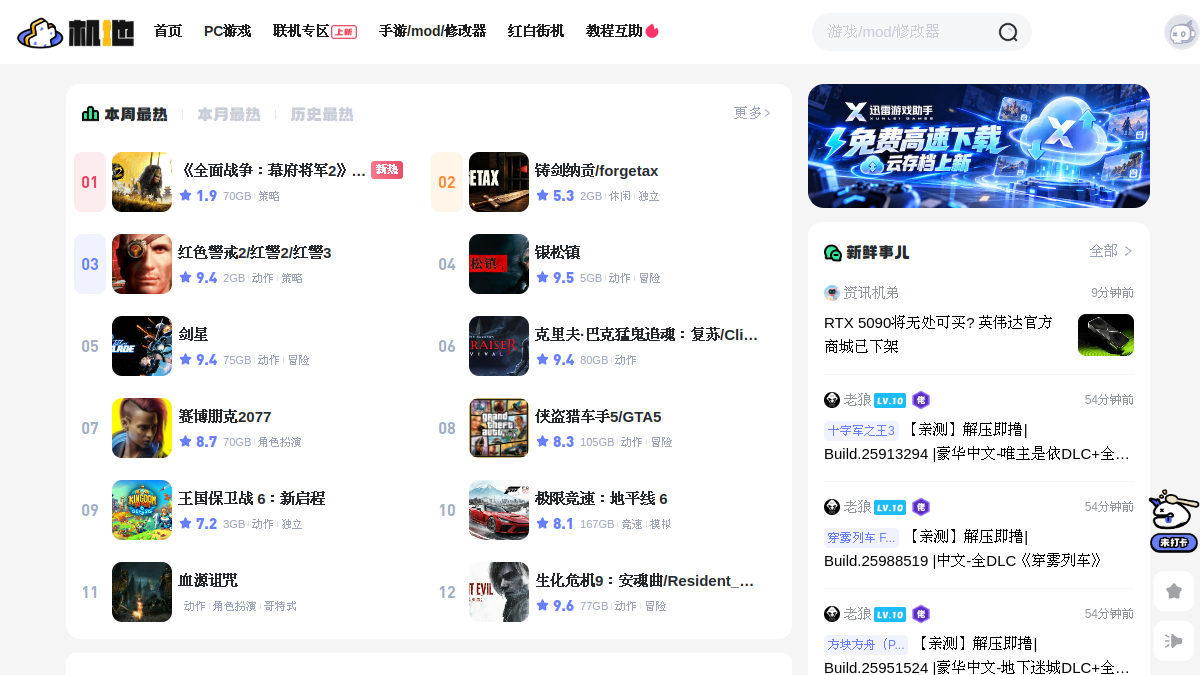Open the 迅雷游戏助手 download banner

click(979, 146)
